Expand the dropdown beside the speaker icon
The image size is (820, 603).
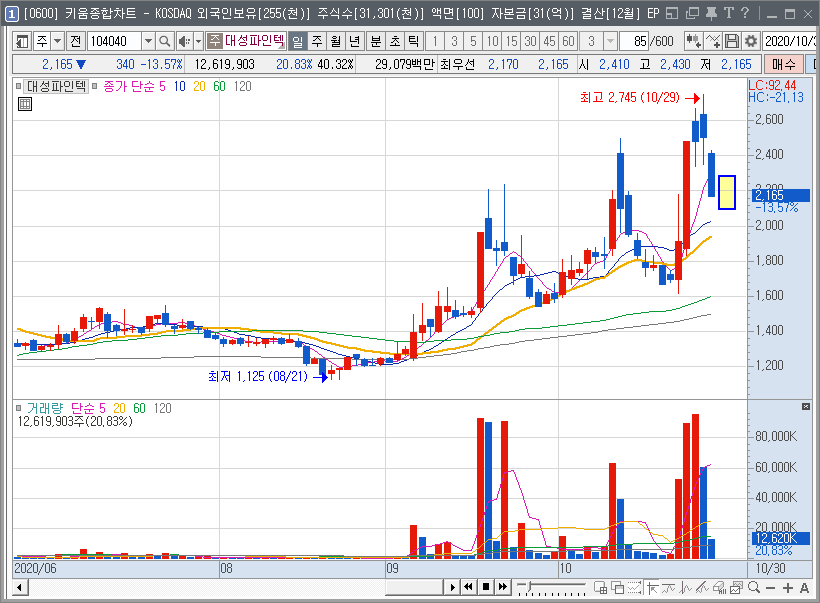198,41
